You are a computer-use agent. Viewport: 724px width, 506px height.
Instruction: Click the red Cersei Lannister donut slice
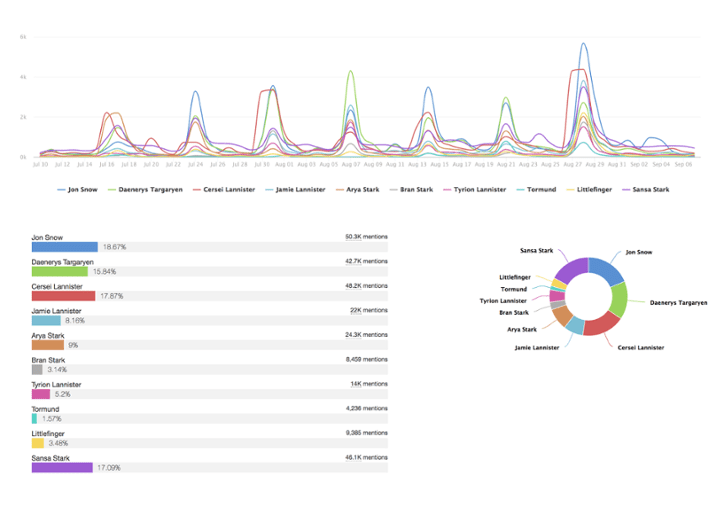600,323
